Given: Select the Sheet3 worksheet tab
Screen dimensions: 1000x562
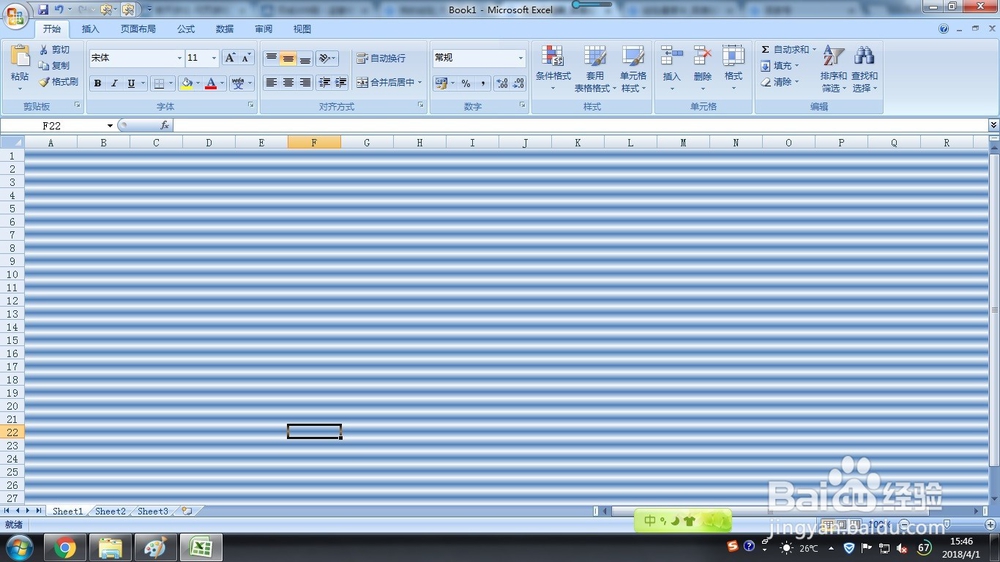Looking at the screenshot, I should [153, 511].
